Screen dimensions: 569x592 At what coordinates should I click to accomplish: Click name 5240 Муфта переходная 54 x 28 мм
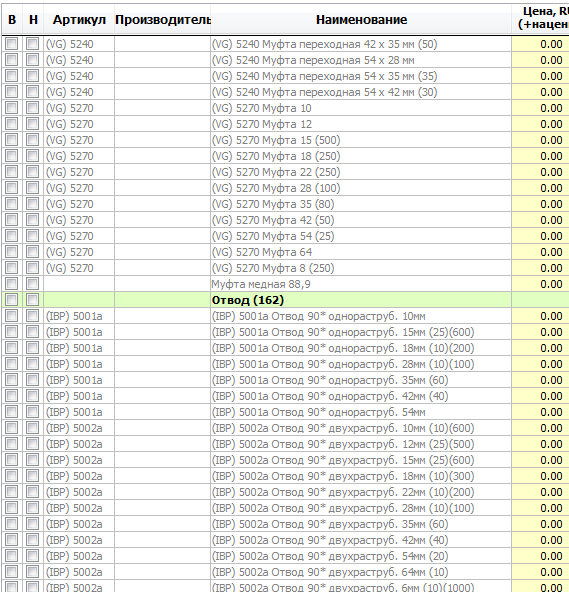(x=313, y=60)
